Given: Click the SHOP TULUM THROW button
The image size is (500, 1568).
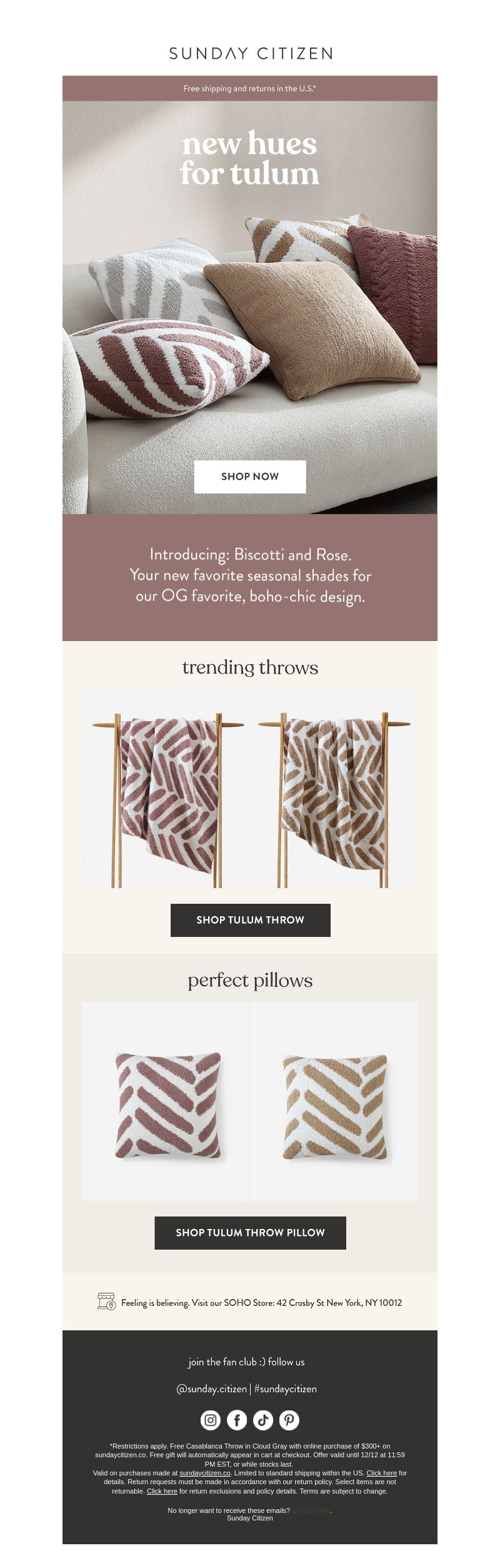Looking at the screenshot, I should tap(250, 920).
